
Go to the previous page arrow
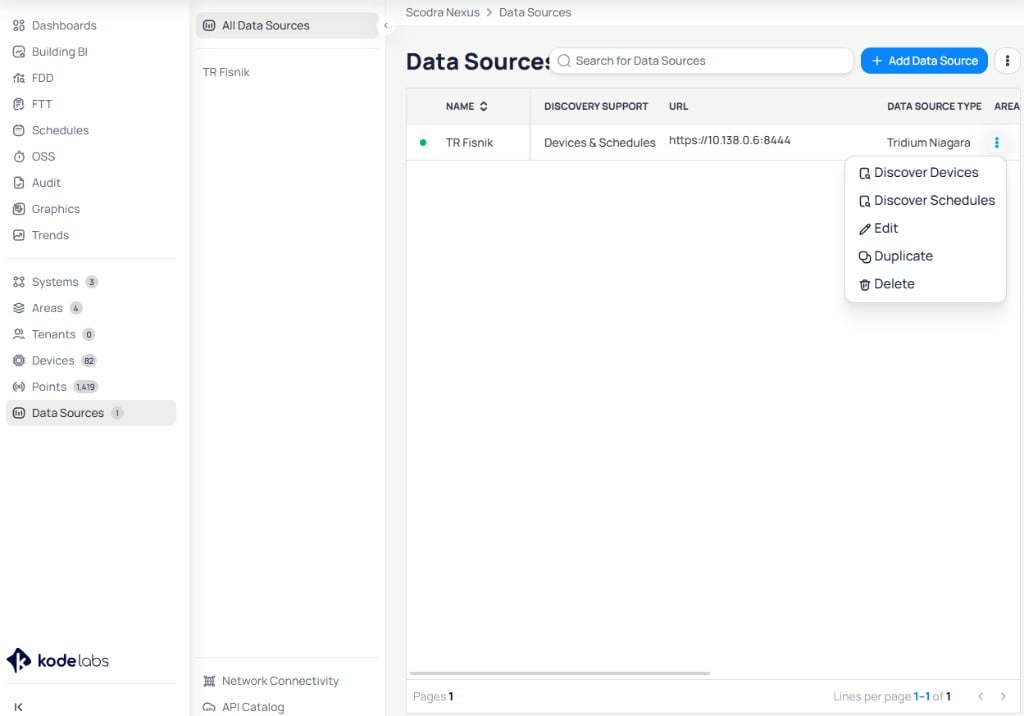[x=980, y=696]
